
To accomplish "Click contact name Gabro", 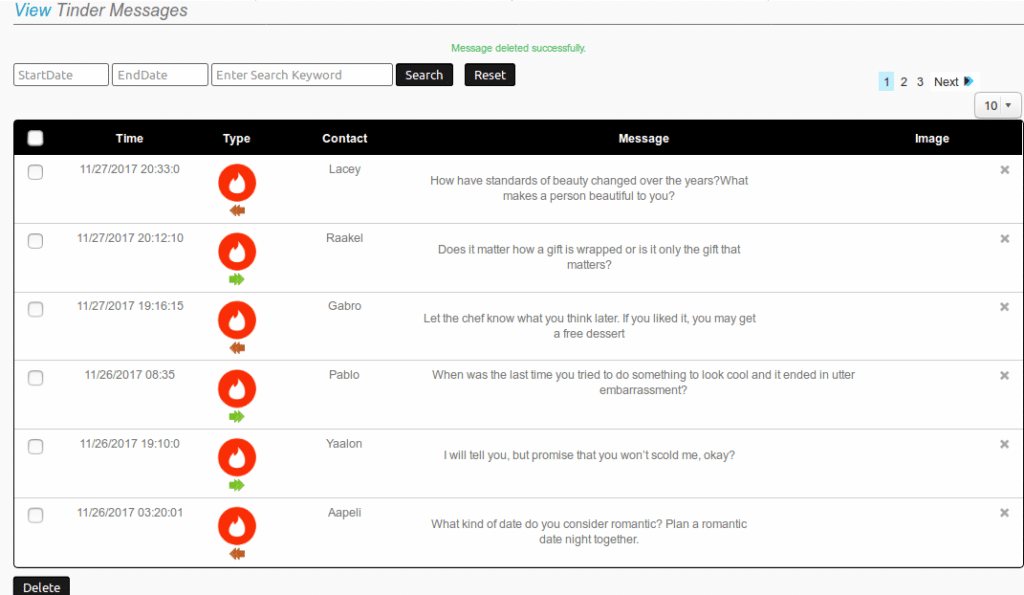I will [x=345, y=306].
